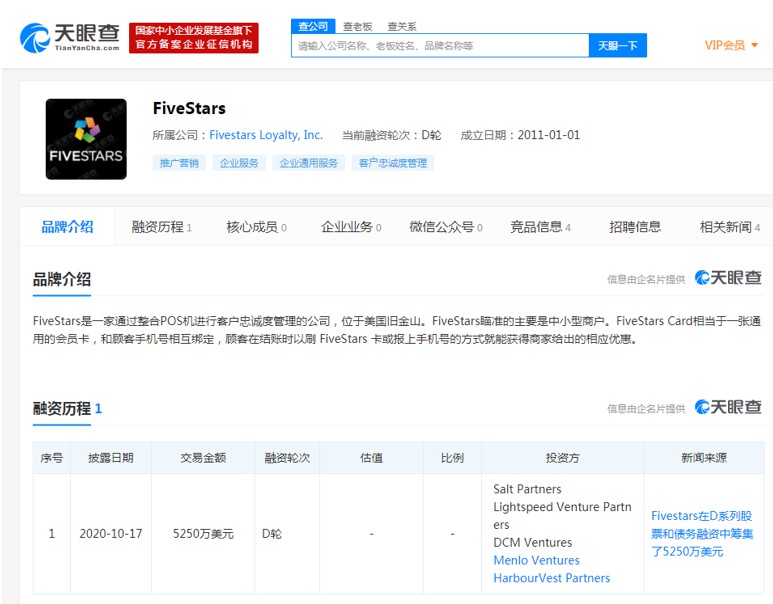Click the 天眼查 logo beside 融资历程 heading
Viewport: 773px width, 604px height.
pyautogui.click(x=728, y=407)
